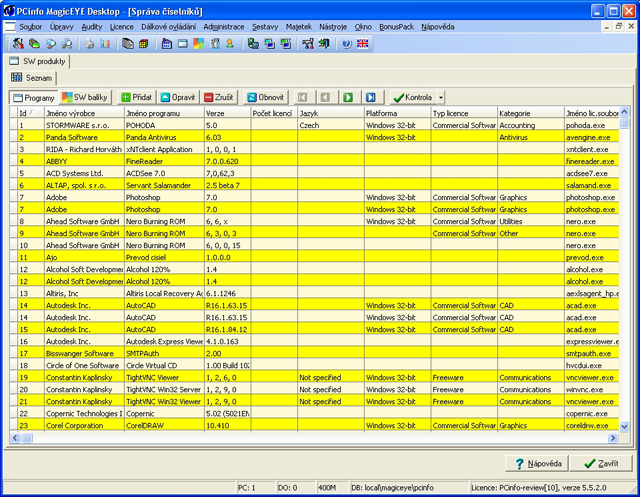Click the Verze column header
The width and height of the screenshot is (640, 497).
click(227, 113)
